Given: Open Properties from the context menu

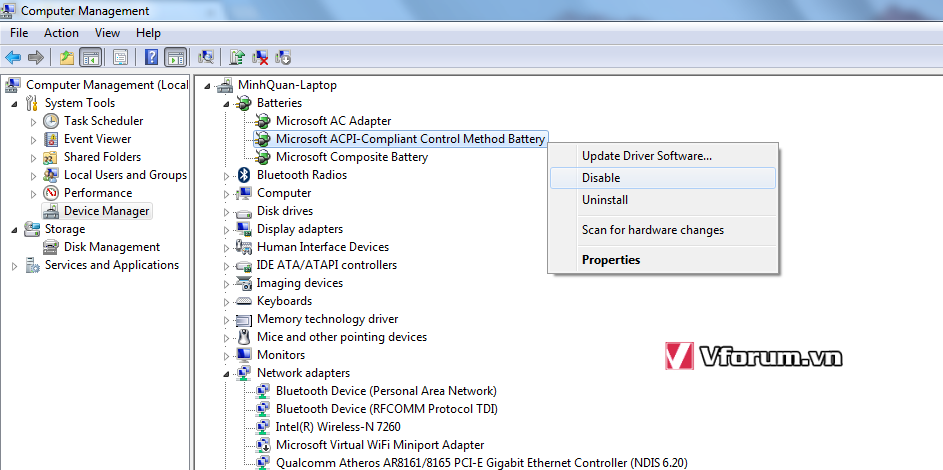Looking at the screenshot, I should pos(663,260).
